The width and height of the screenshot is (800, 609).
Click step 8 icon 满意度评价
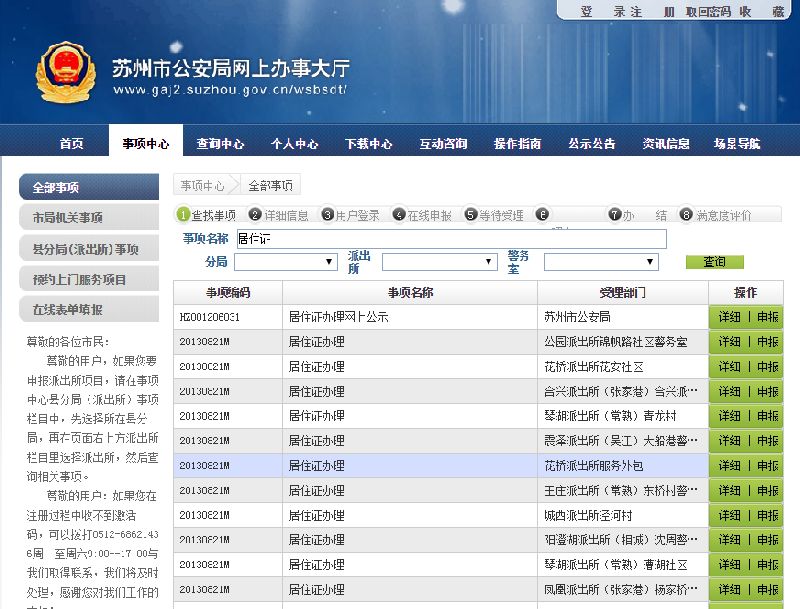(686, 214)
